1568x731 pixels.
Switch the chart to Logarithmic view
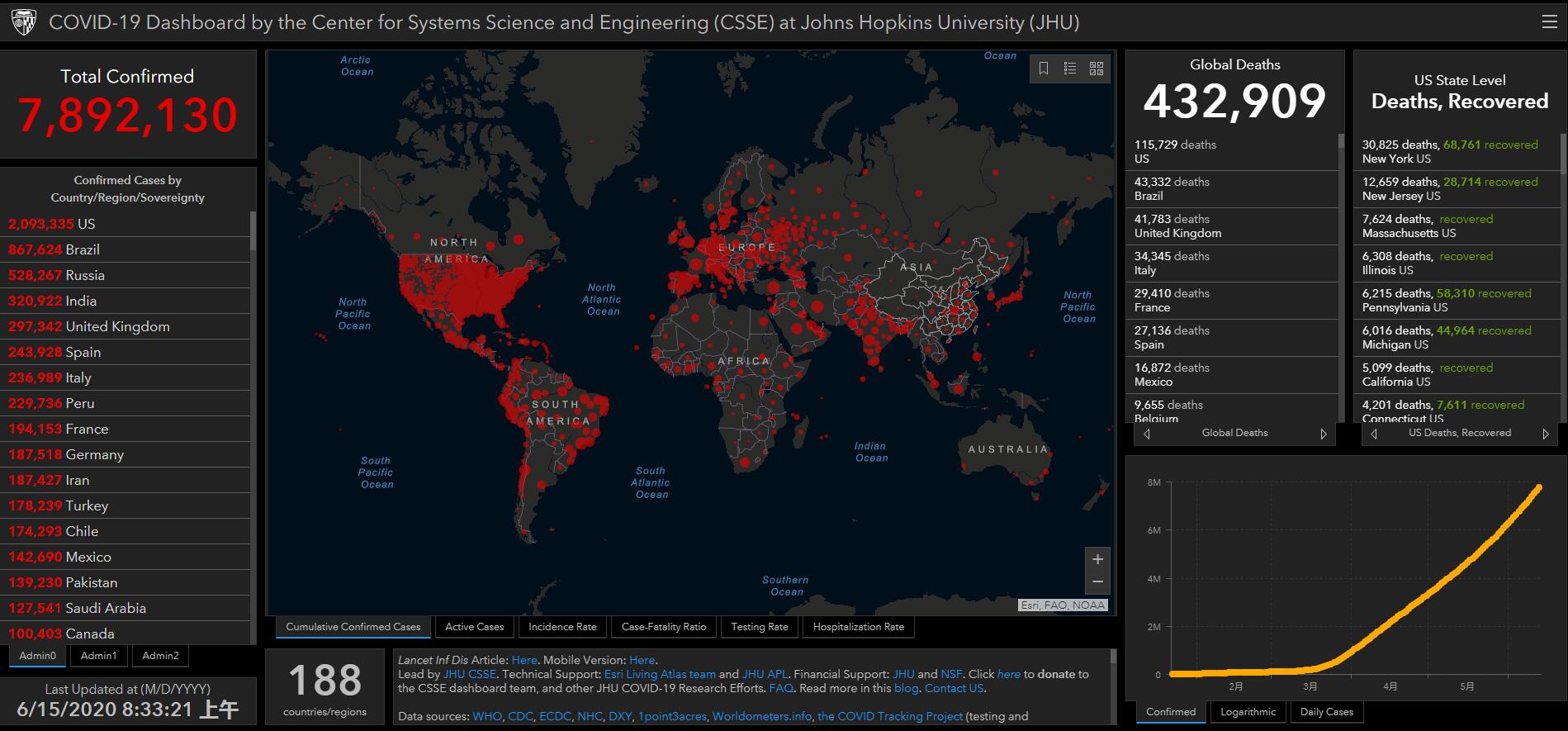click(1248, 712)
